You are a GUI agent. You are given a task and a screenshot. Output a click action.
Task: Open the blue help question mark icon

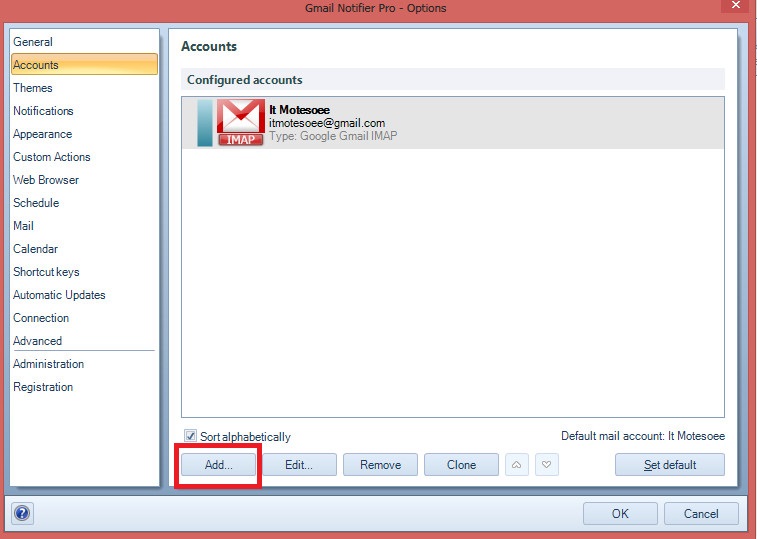click(x=22, y=513)
